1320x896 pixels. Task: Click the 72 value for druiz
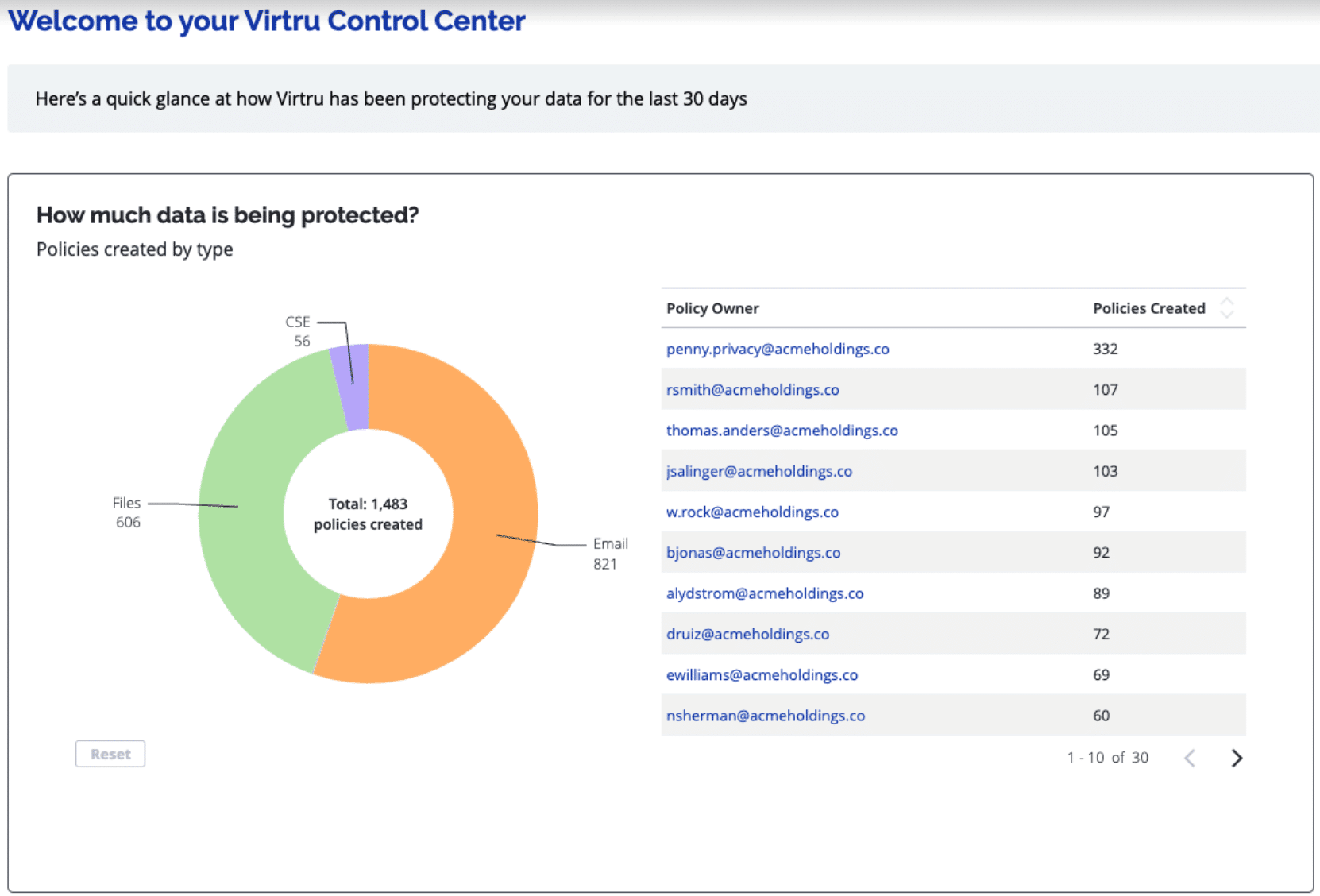click(1101, 634)
